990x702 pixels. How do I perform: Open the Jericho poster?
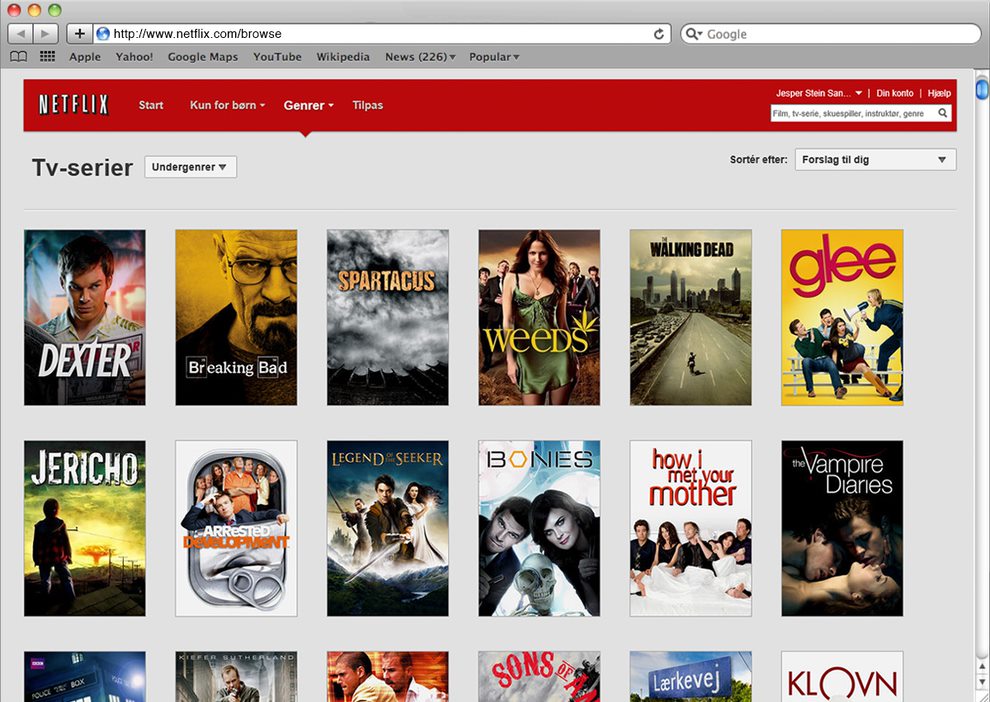pos(85,528)
